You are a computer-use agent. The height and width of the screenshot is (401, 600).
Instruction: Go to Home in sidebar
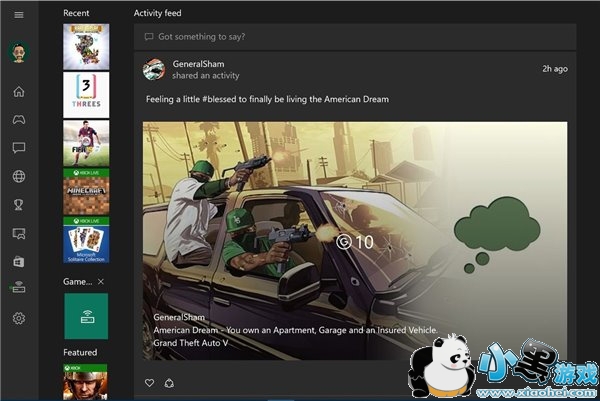pos(19,92)
